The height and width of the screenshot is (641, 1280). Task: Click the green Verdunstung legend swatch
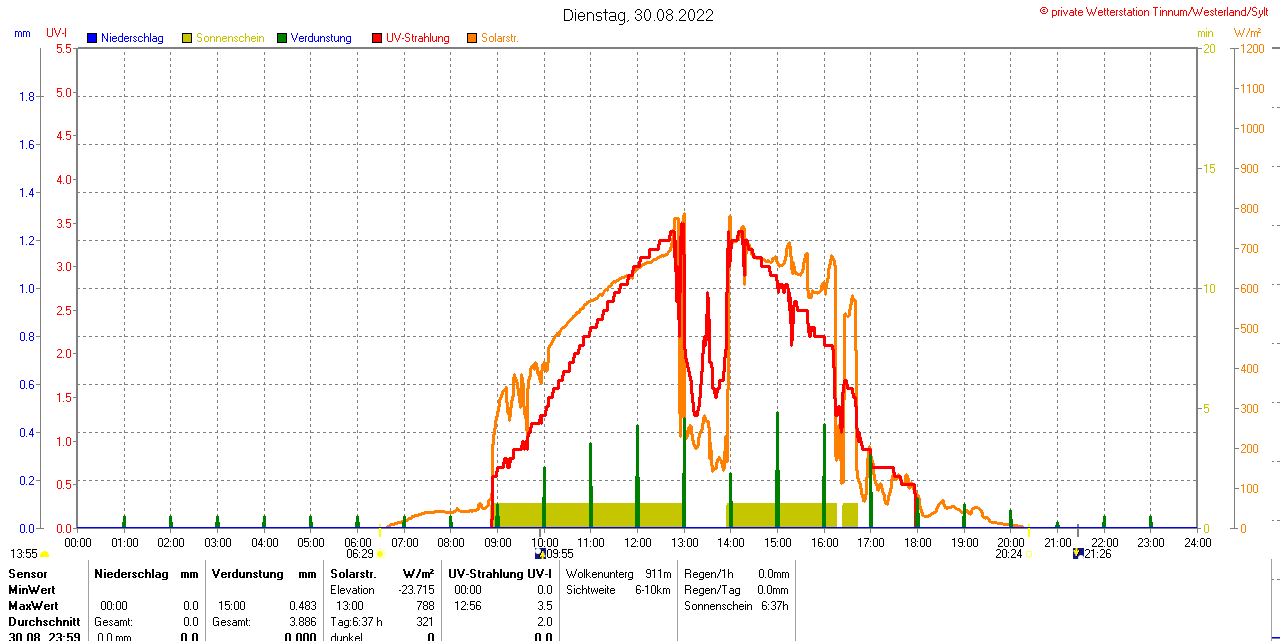point(282,38)
